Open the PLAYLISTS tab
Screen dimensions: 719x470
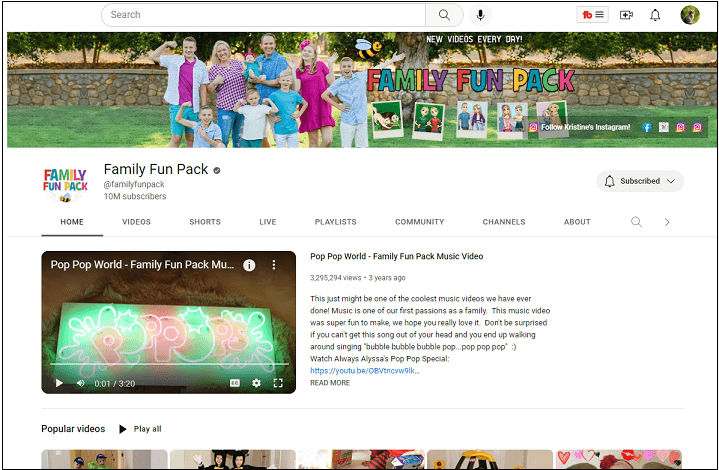tap(336, 222)
